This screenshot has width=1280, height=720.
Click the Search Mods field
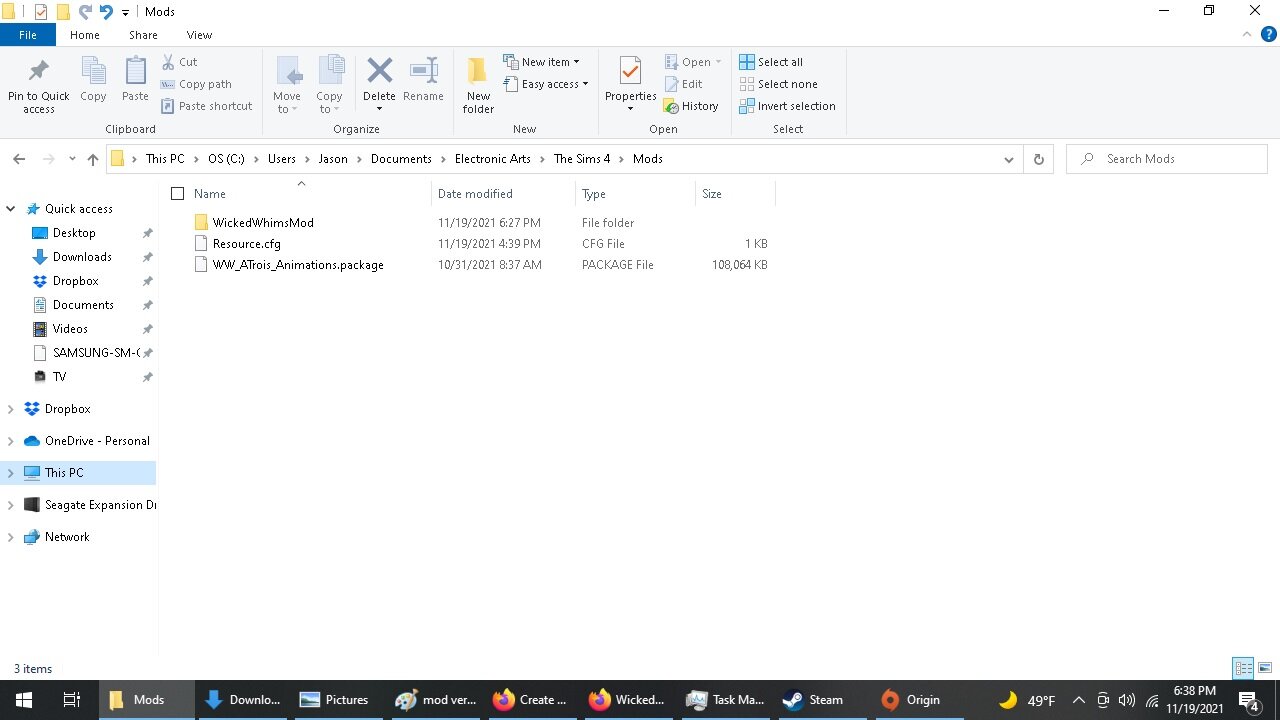tap(1167, 159)
